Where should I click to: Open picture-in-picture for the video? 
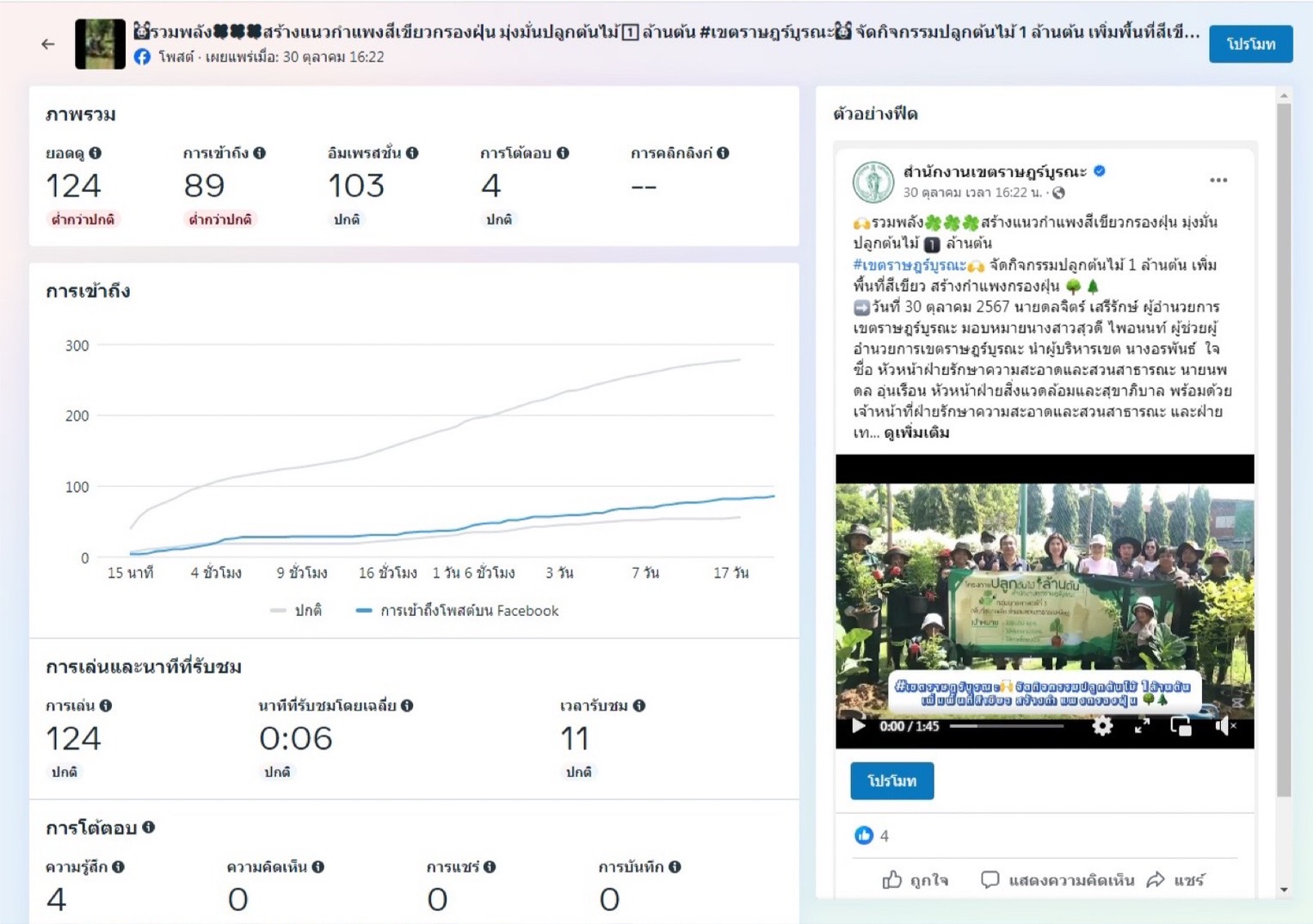click(x=1180, y=726)
